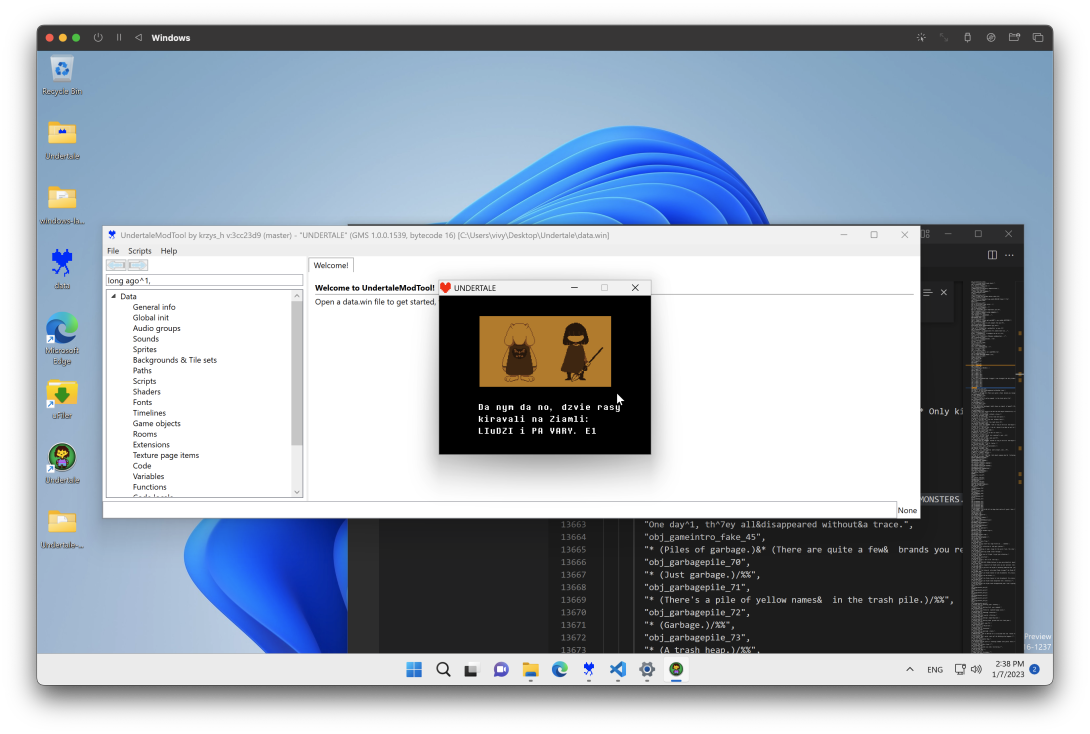Click the navigate back arrow in UndertaleModTool
Screen dimensions: 1090x734
pos(116,265)
